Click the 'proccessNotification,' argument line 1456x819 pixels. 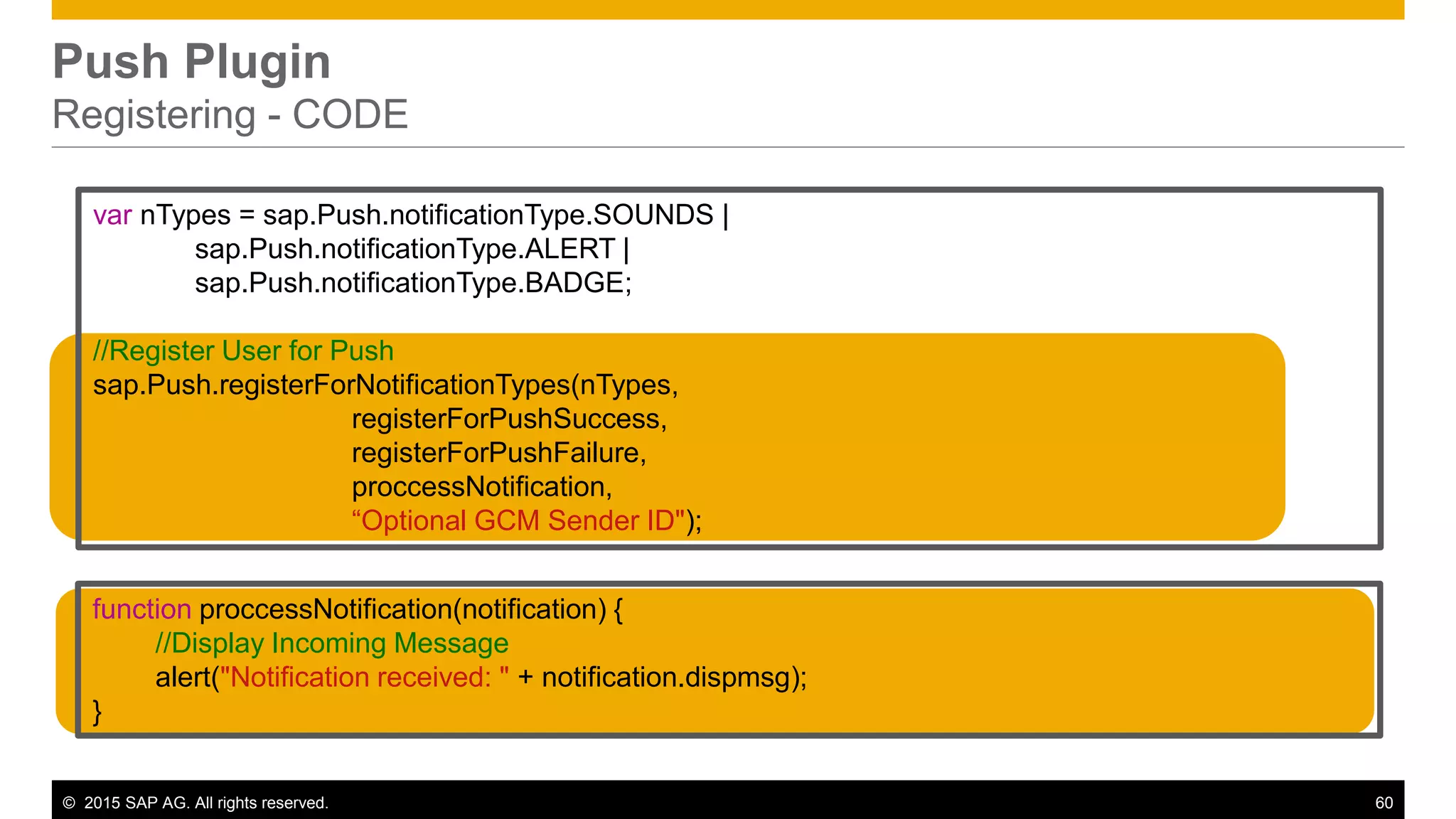click(x=482, y=487)
